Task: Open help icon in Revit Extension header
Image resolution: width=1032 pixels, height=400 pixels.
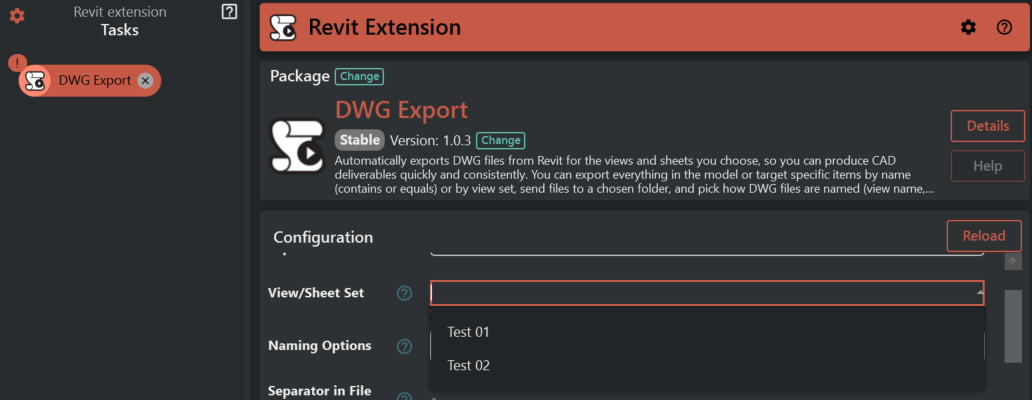Action: [1004, 27]
